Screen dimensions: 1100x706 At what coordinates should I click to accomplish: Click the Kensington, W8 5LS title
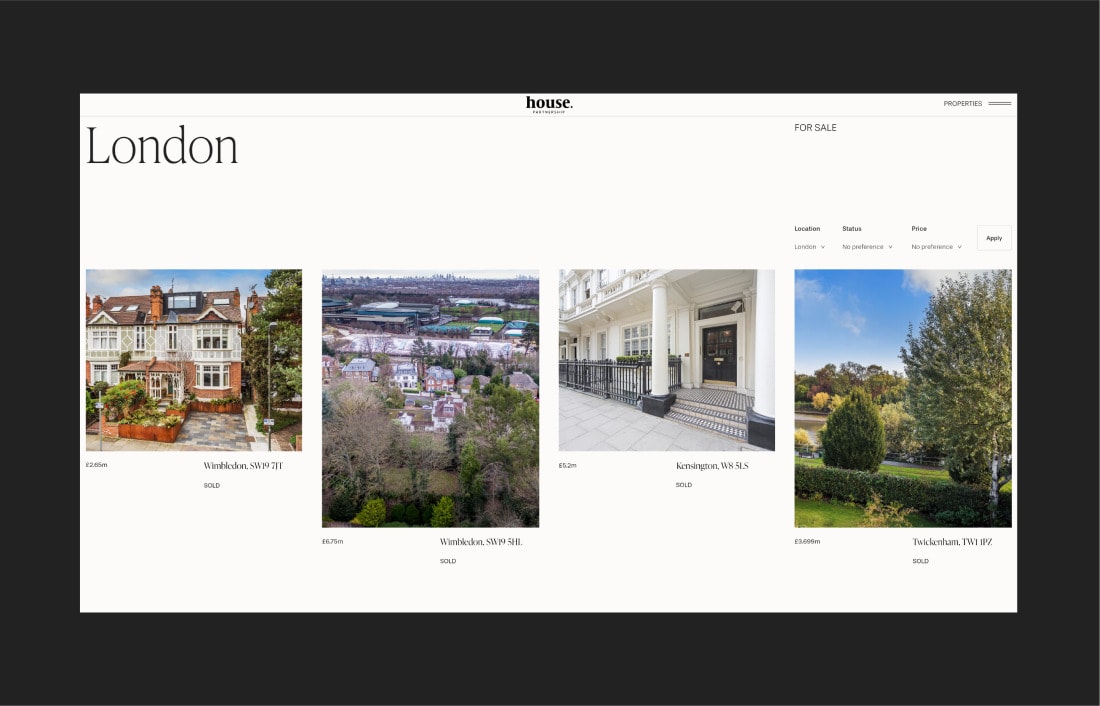tap(711, 466)
